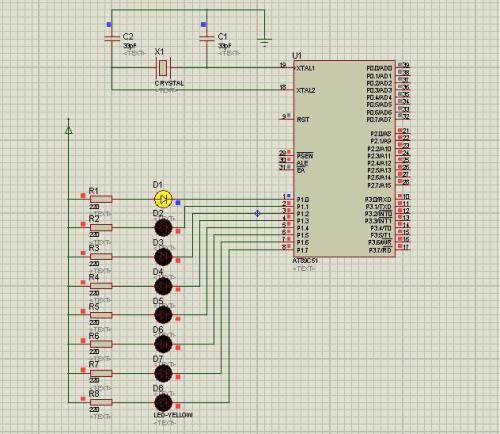Select resistor R1 body
The height and width of the screenshot is (434, 500).
tap(101, 199)
